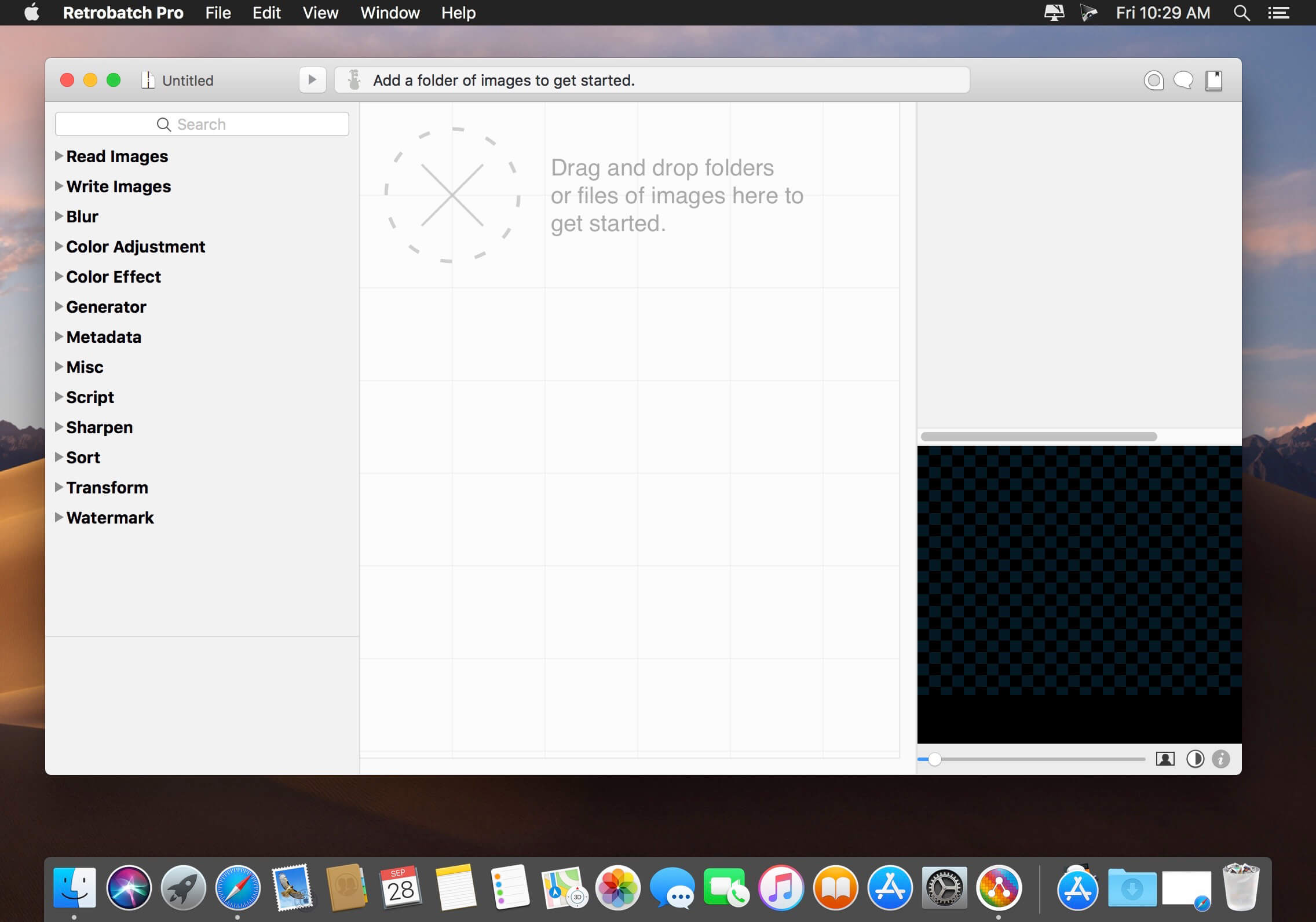Open Spotlight search in the menu bar
This screenshot has width=1316, height=922.
(1241, 13)
